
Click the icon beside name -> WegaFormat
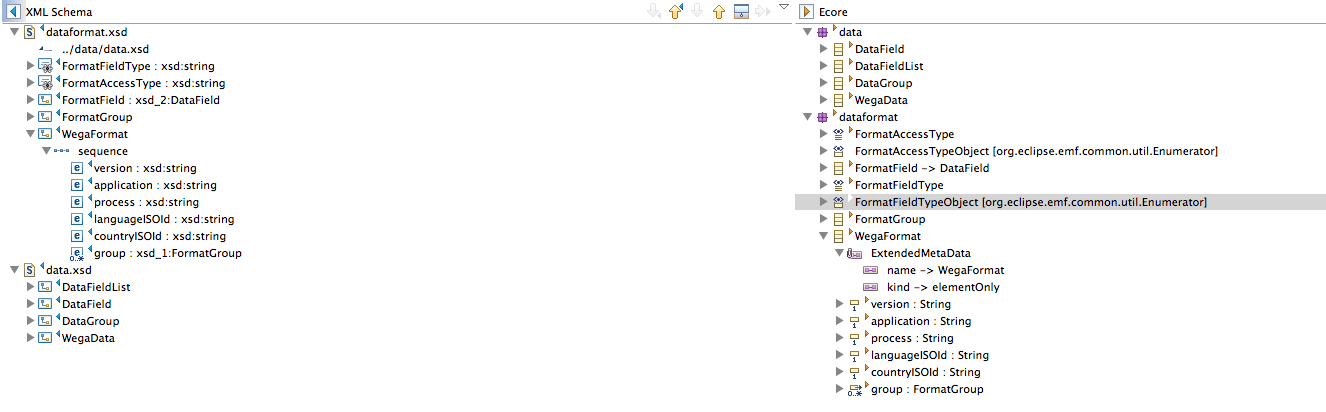point(870,270)
